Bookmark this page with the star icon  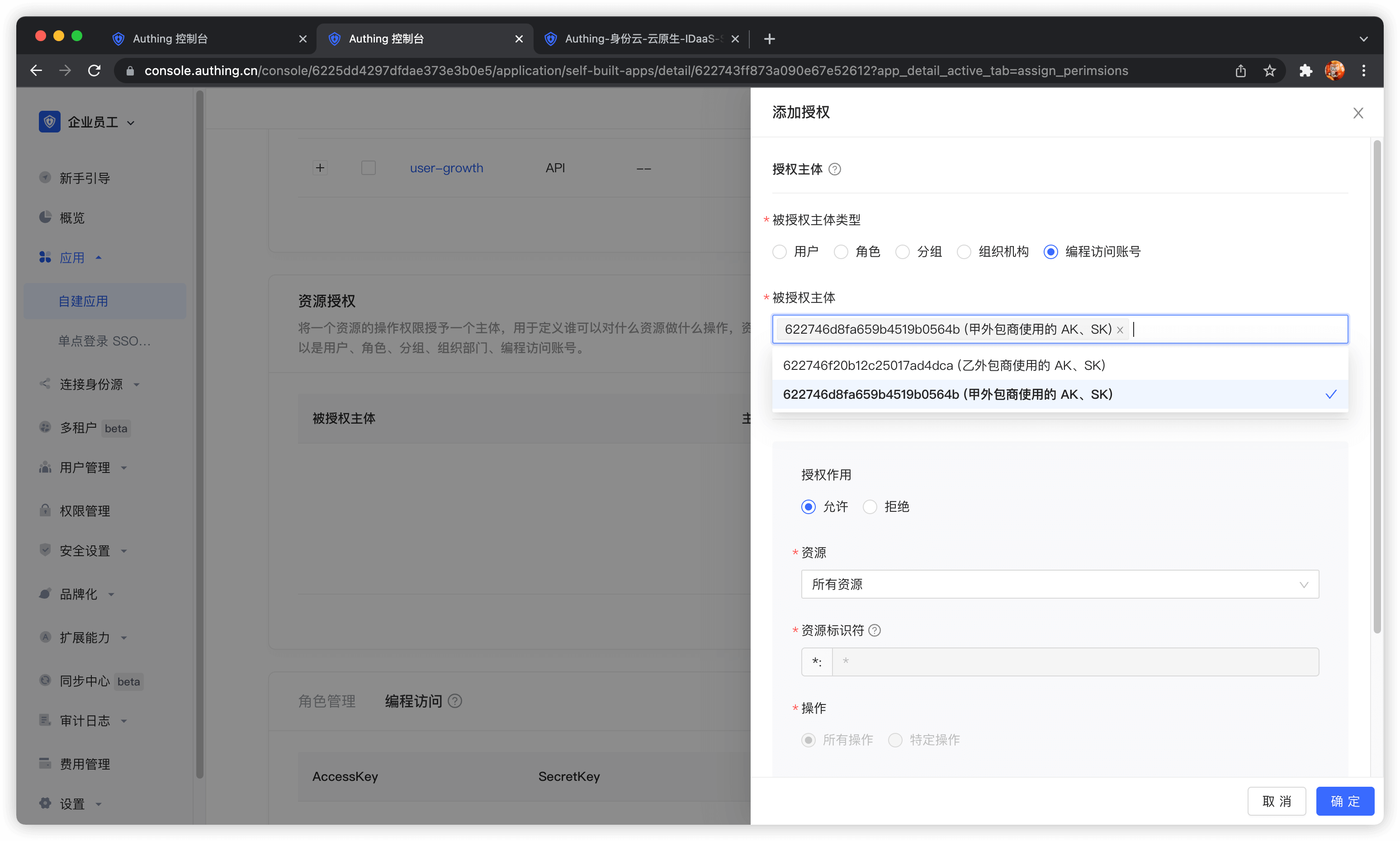pyautogui.click(x=1270, y=70)
